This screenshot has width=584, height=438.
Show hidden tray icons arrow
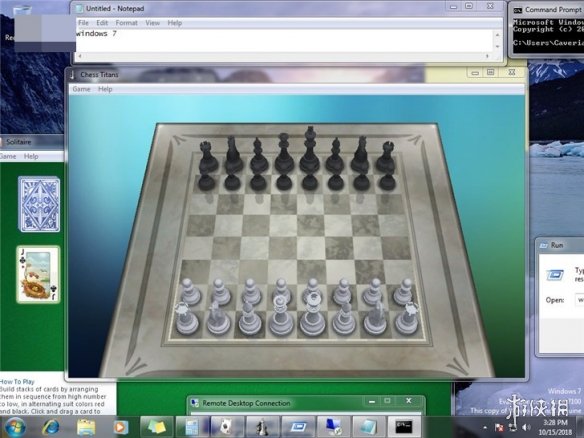click(485, 427)
